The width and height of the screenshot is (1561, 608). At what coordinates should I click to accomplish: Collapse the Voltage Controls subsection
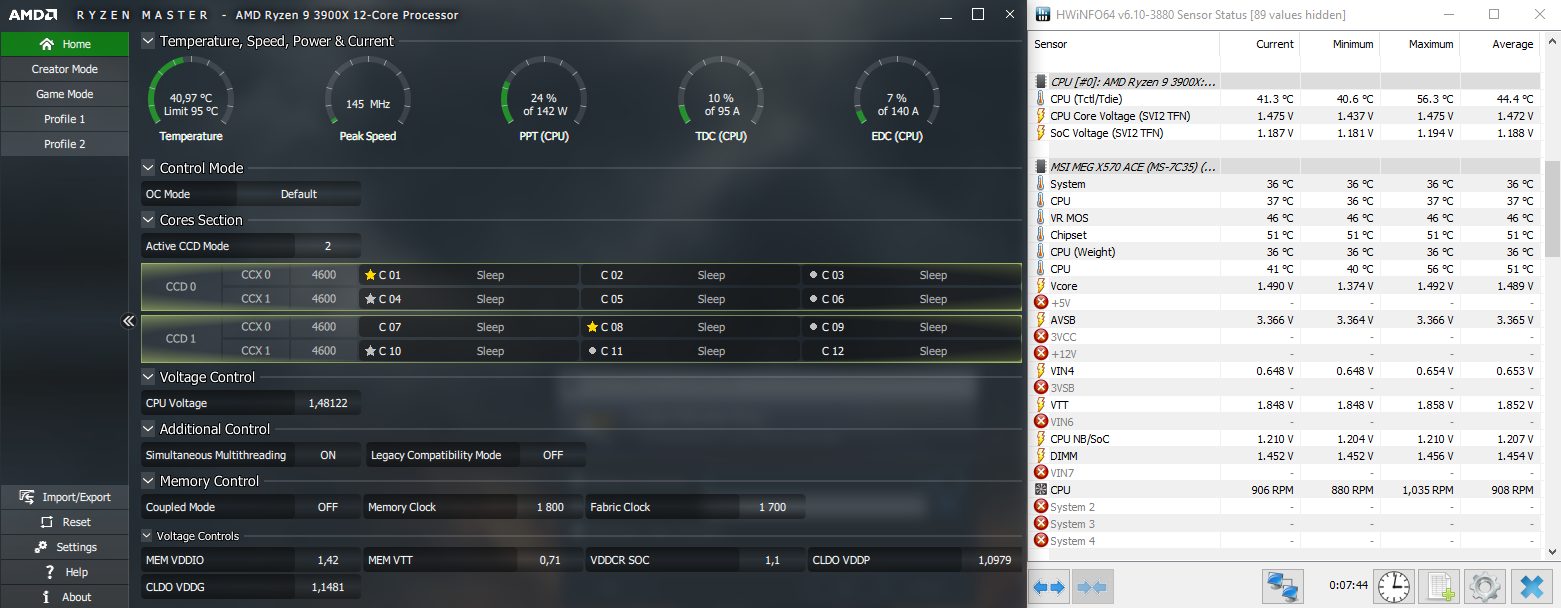(147, 536)
